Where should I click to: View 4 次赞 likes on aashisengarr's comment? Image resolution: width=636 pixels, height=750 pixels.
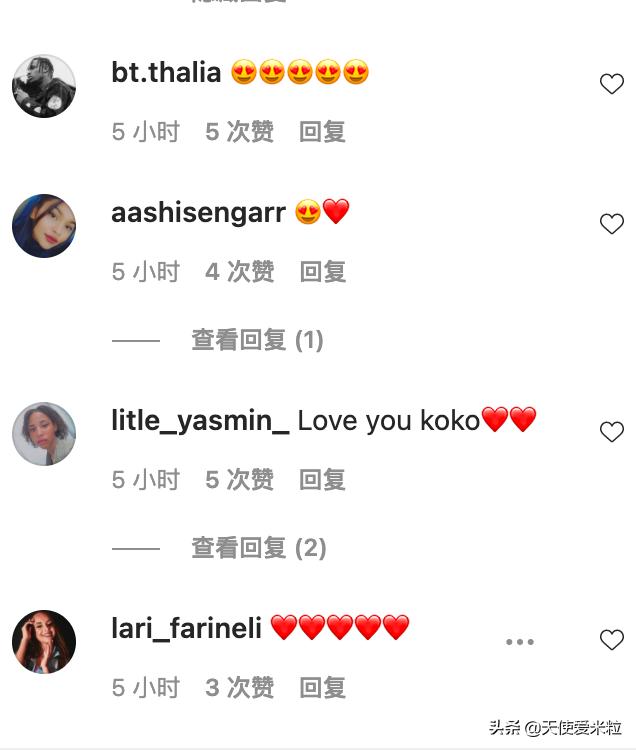pos(240,272)
